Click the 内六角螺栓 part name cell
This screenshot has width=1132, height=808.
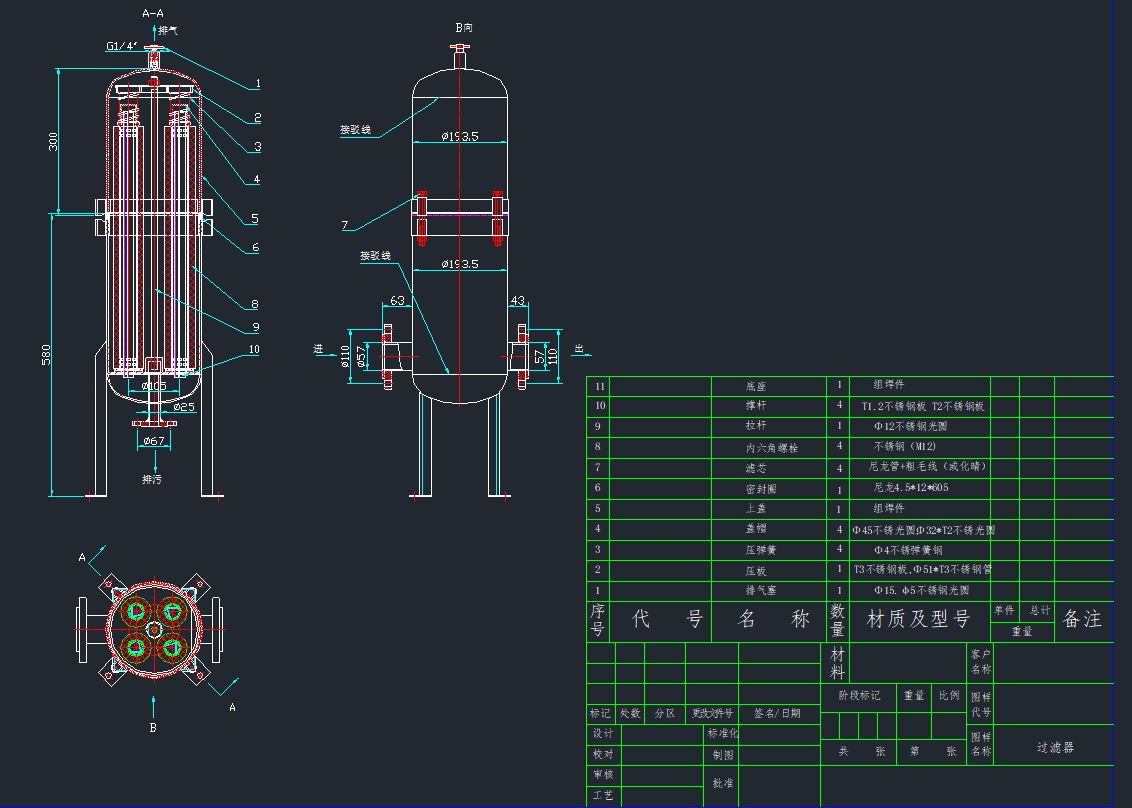click(x=768, y=447)
